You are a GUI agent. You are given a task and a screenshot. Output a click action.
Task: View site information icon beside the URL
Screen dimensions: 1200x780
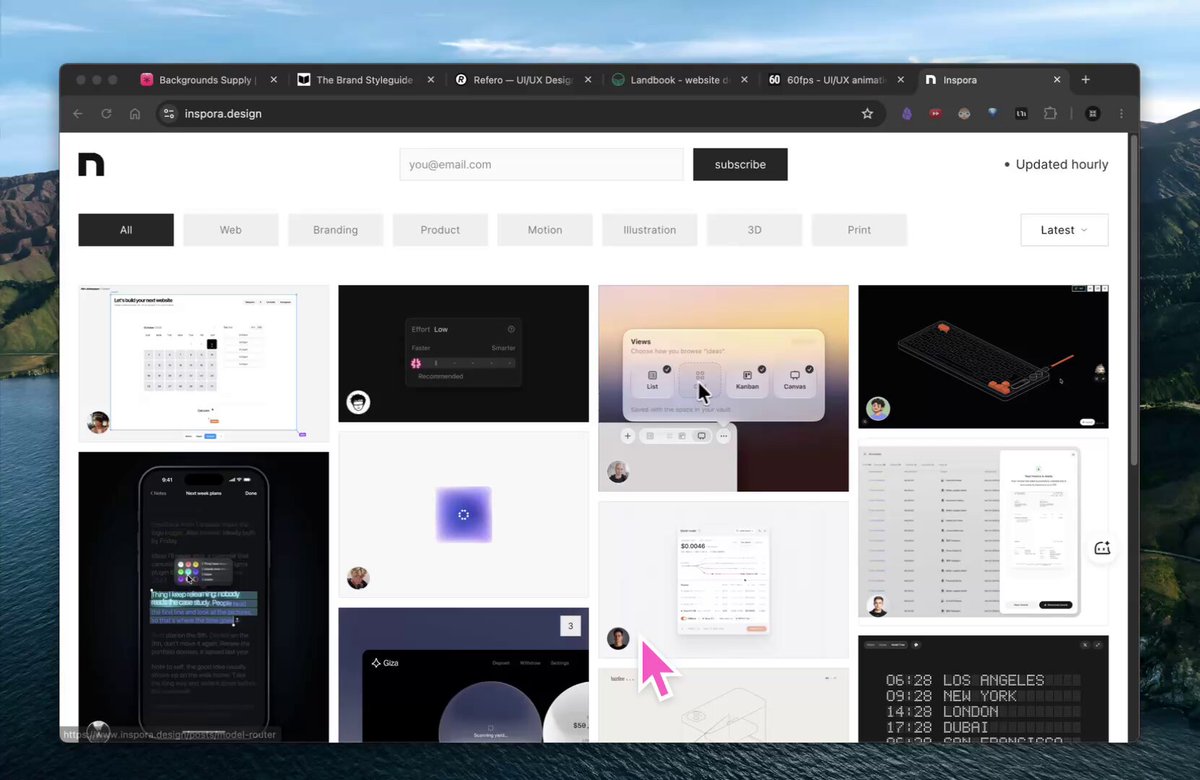coord(169,114)
